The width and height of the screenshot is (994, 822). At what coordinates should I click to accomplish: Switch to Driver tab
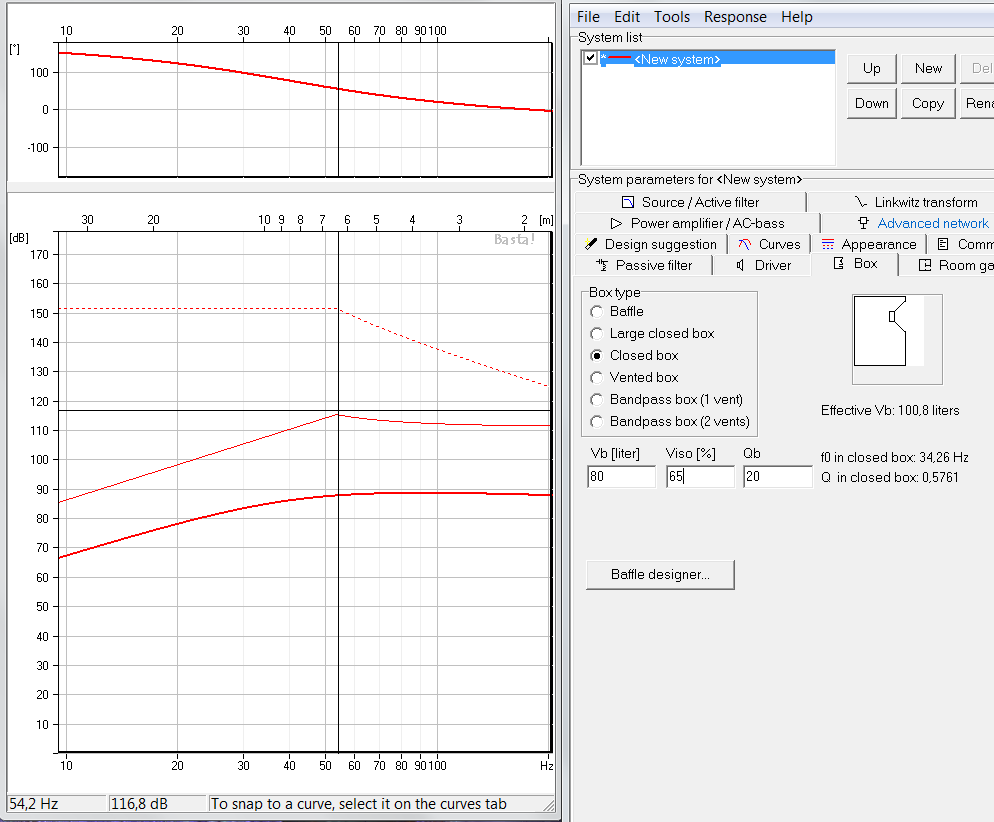coord(763,265)
